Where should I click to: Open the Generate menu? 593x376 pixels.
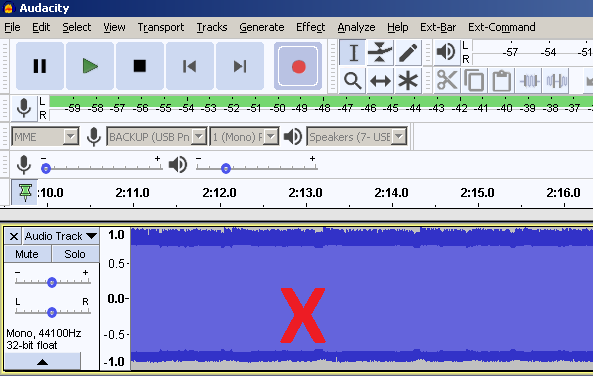262,27
